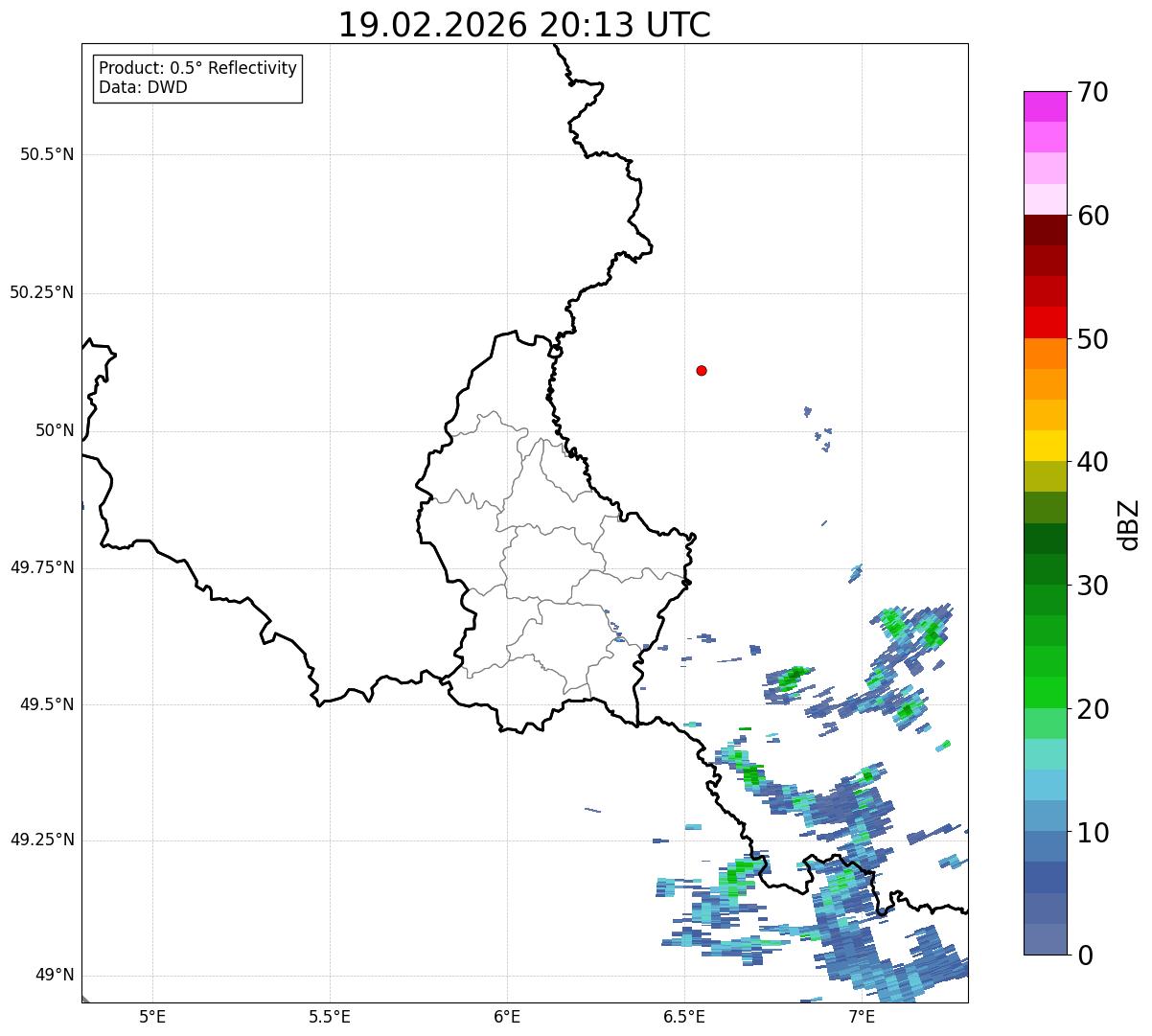Click the colorbar tick label 70
Viewport: 1152px width, 1036px height.
click(x=1093, y=92)
